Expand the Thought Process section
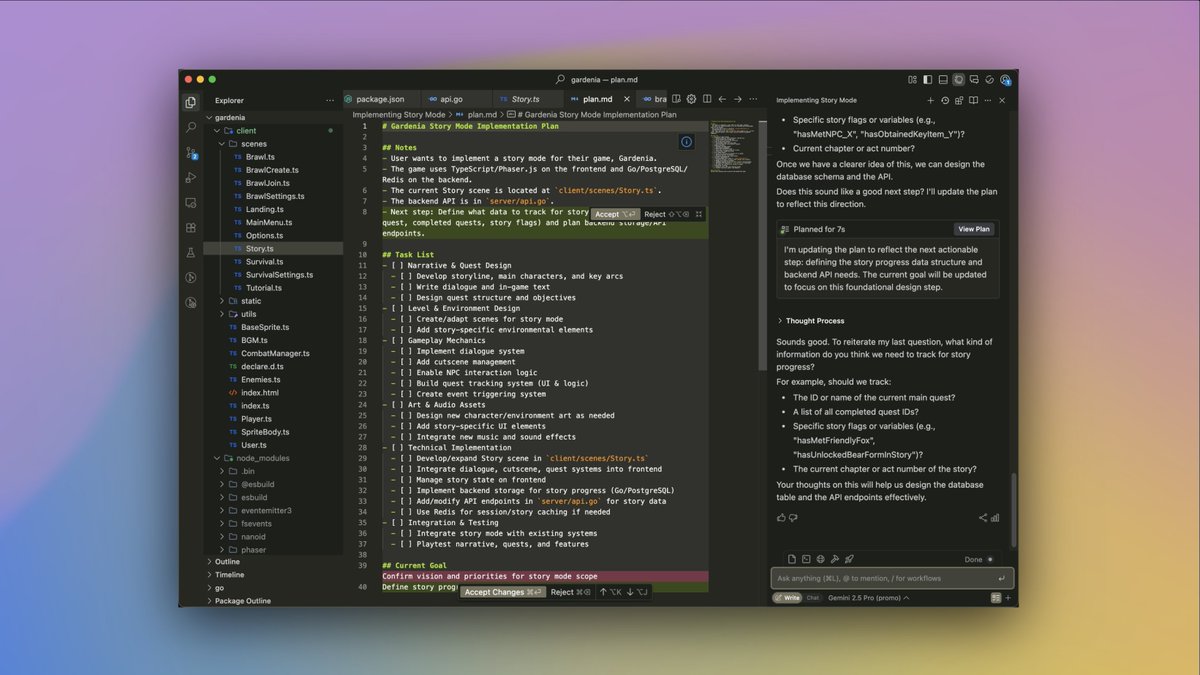Image resolution: width=1200 pixels, height=675 pixels. (x=810, y=321)
